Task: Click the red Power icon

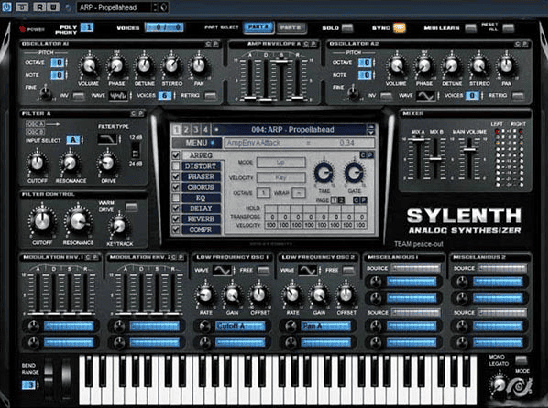Action: click(x=22, y=29)
